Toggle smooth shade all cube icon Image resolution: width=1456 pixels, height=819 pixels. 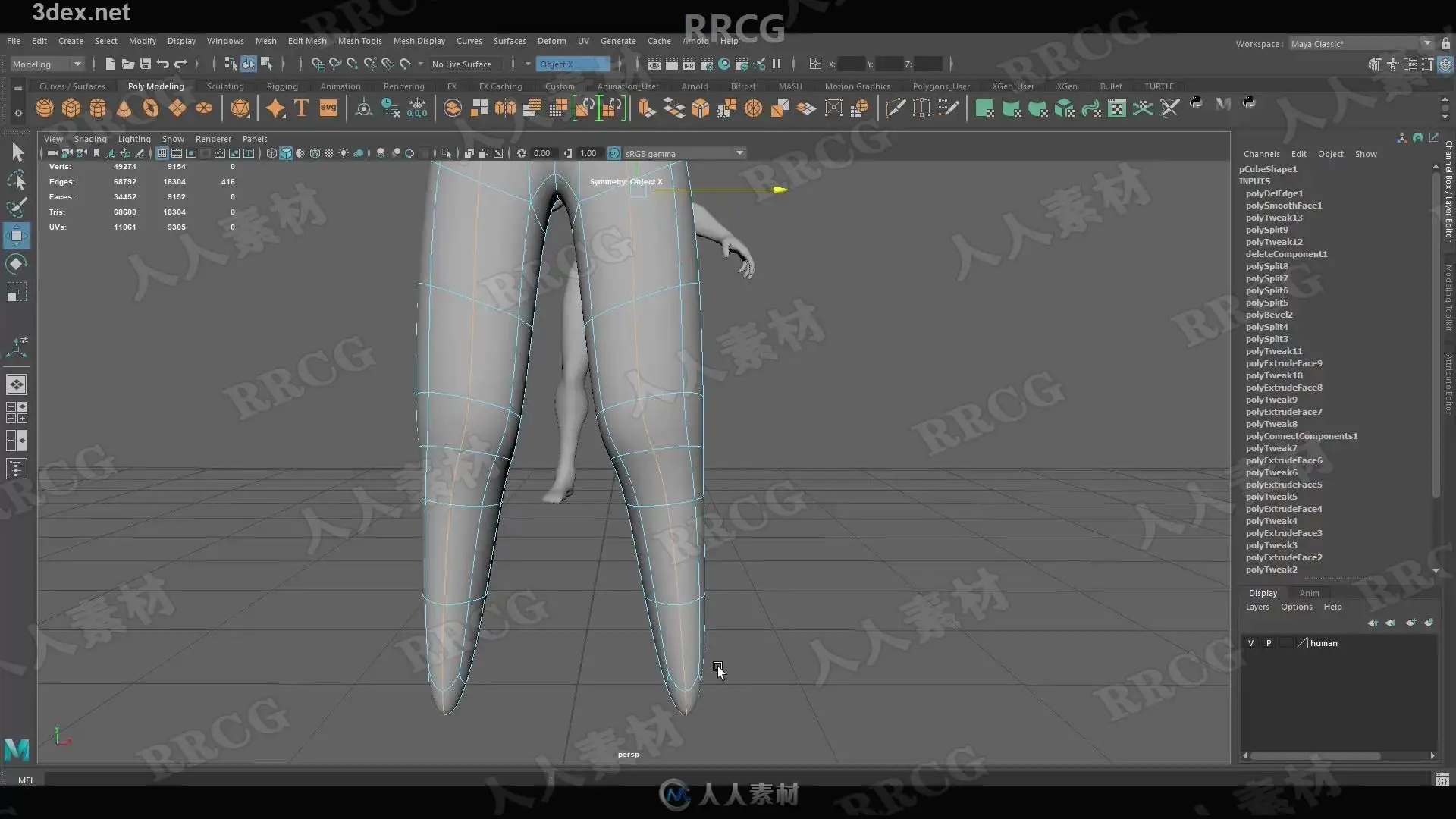pyautogui.click(x=286, y=153)
